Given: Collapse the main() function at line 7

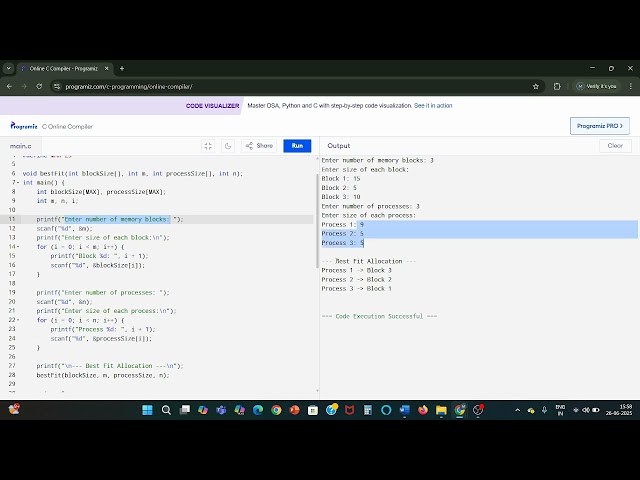Looking at the screenshot, I should tap(18, 183).
